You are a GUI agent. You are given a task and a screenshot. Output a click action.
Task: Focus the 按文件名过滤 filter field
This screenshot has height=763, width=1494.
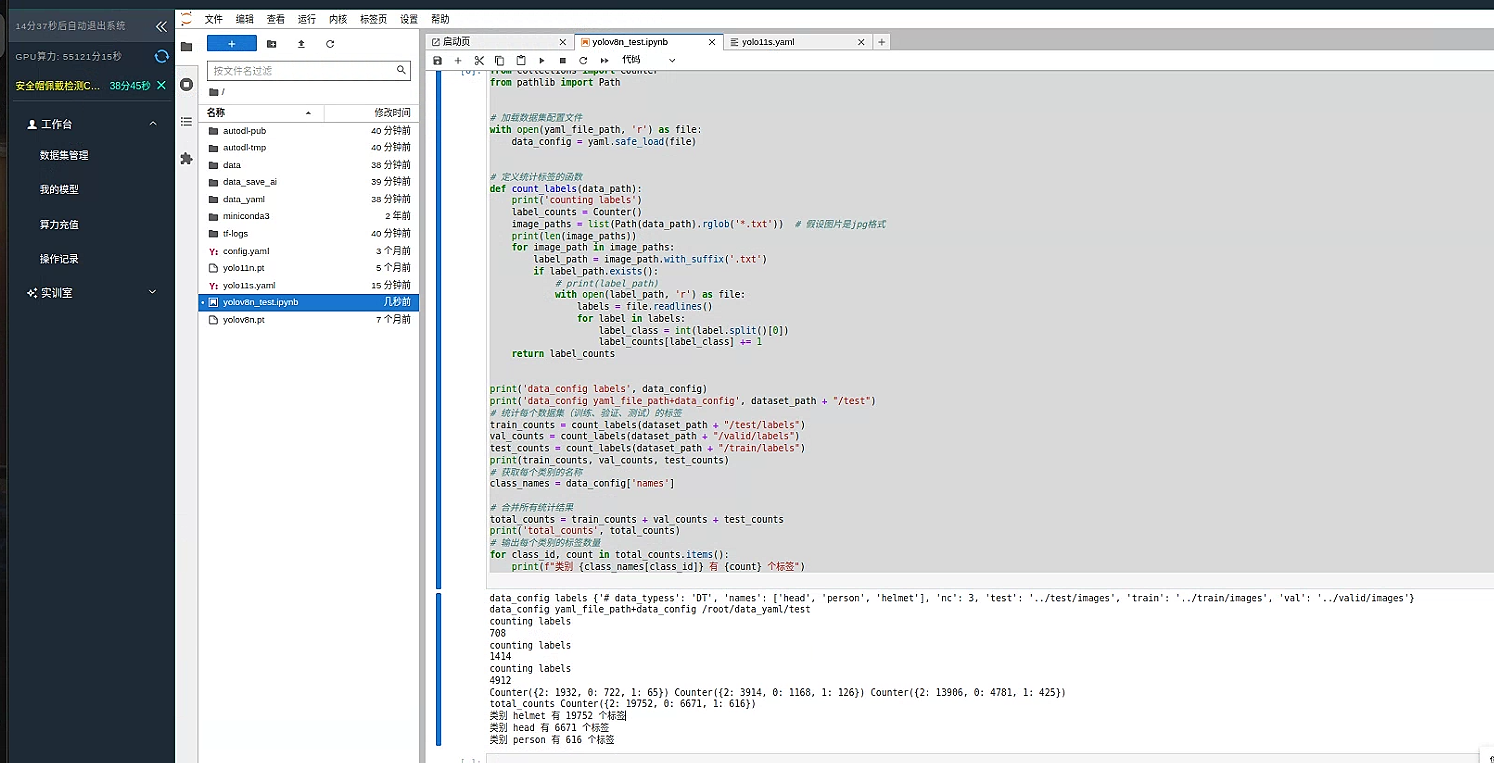[309, 71]
